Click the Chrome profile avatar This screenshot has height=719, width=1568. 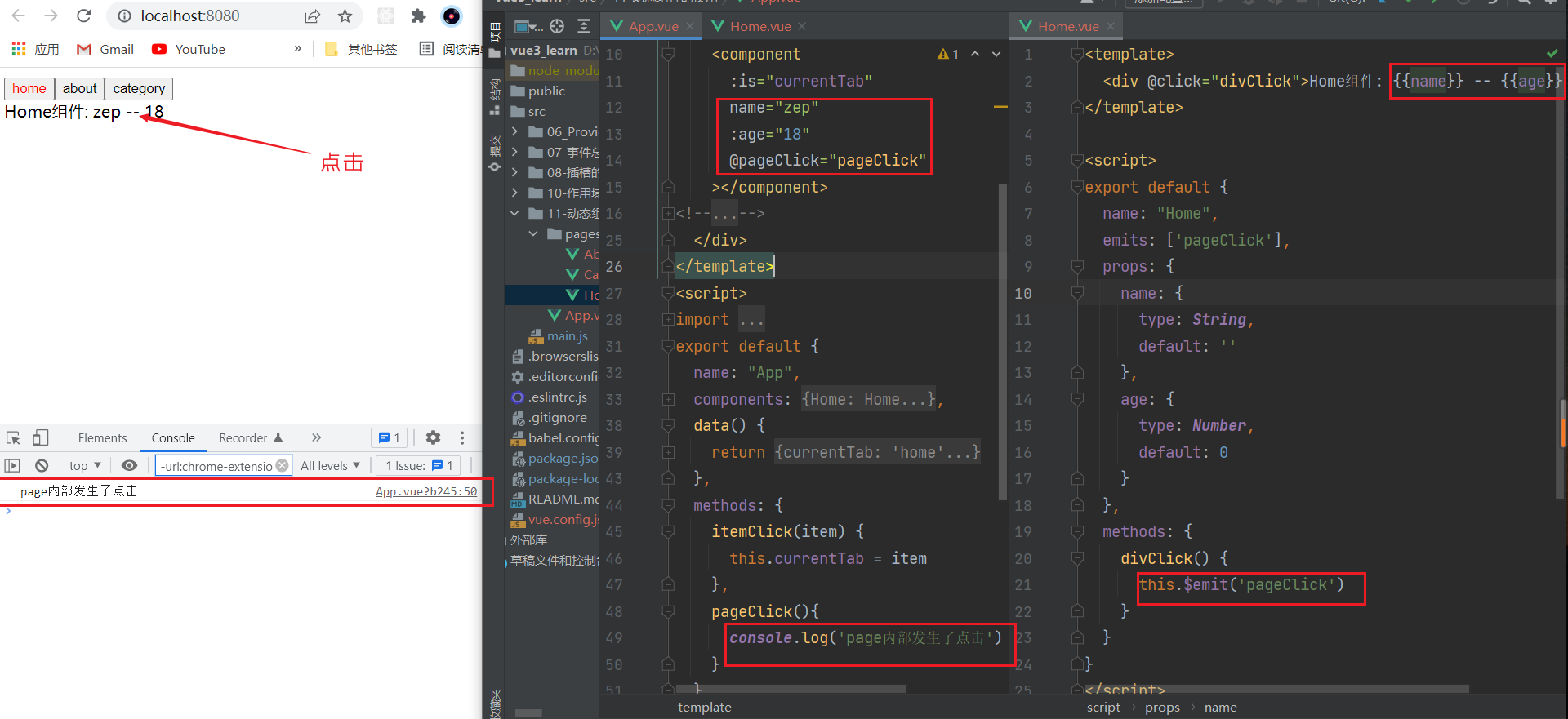pyautogui.click(x=451, y=16)
